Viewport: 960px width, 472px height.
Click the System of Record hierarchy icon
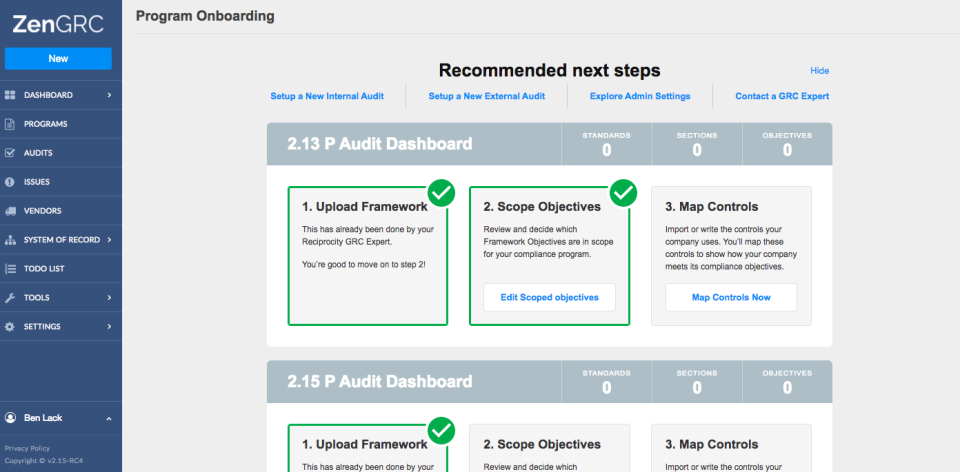pyautogui.click(x=10, y=240)
